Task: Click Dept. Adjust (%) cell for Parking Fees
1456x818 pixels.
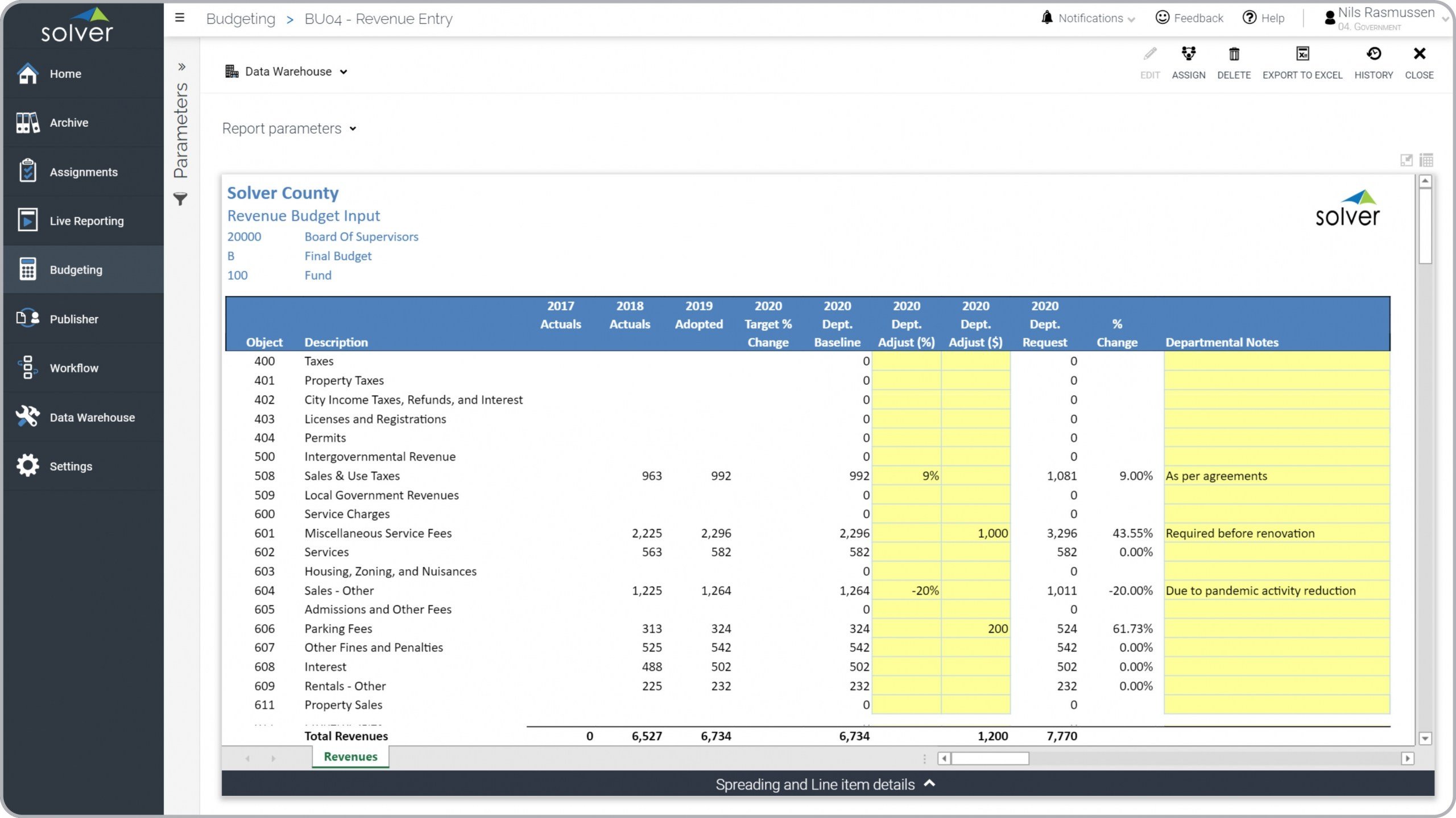Action: tap(906, 629)
